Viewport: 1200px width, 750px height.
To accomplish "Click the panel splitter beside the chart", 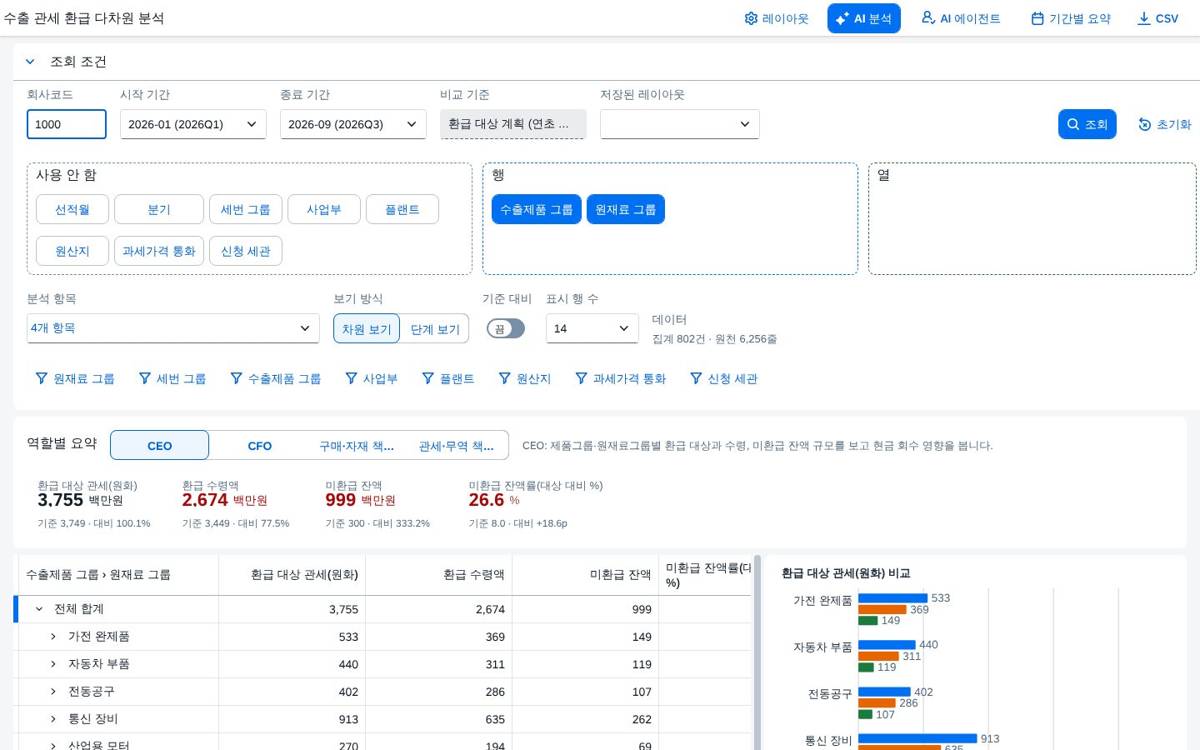I will tap(757, 652).
